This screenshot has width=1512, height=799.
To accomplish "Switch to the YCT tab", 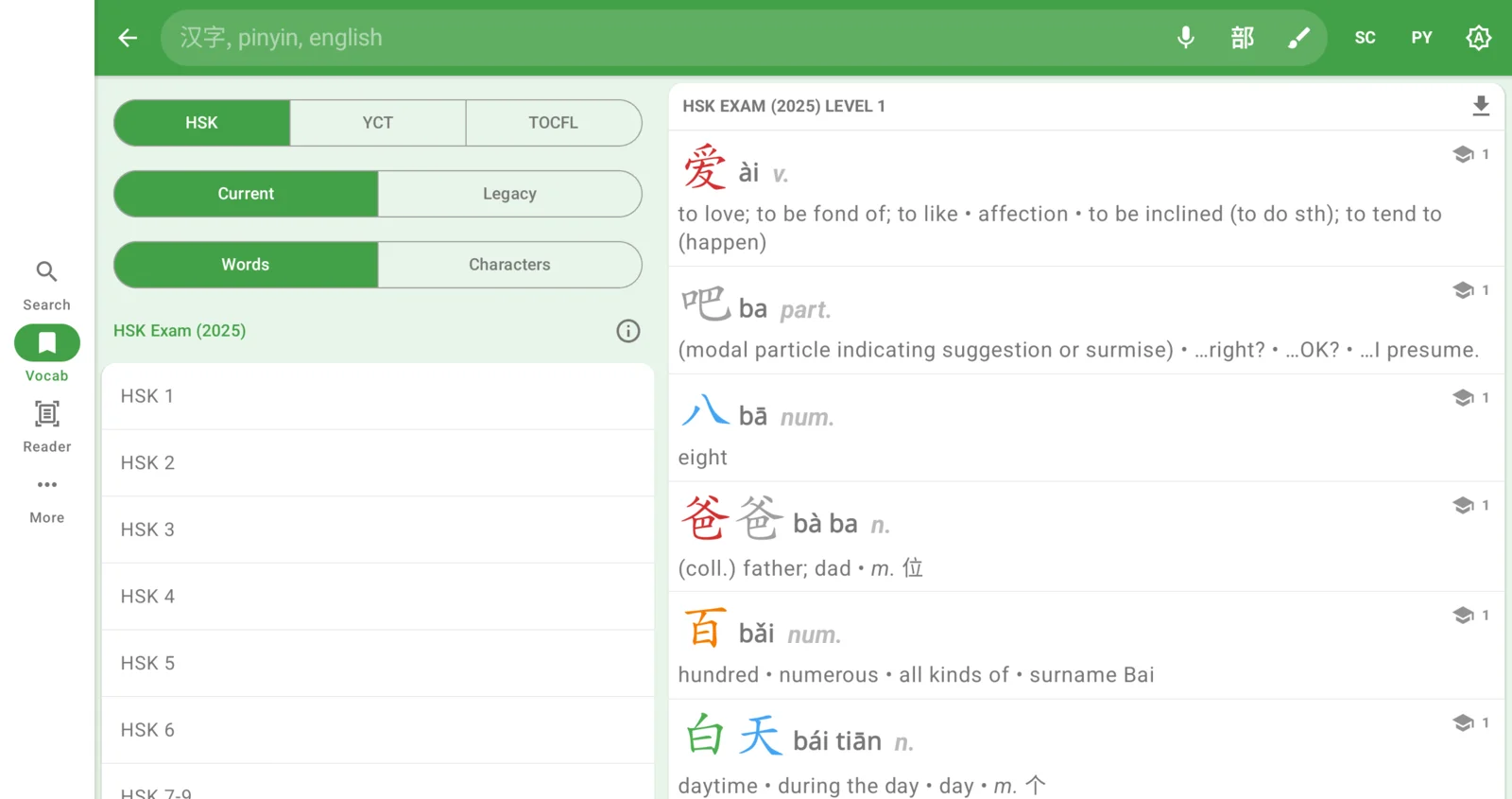I will tap(378, 123).
